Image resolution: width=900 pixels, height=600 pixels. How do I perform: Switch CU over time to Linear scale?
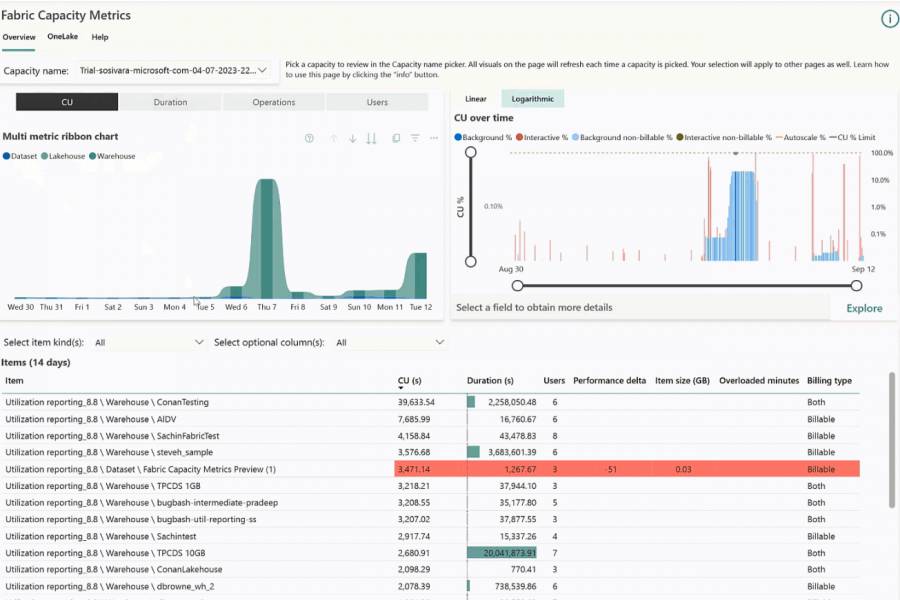(x=476, y=99)
